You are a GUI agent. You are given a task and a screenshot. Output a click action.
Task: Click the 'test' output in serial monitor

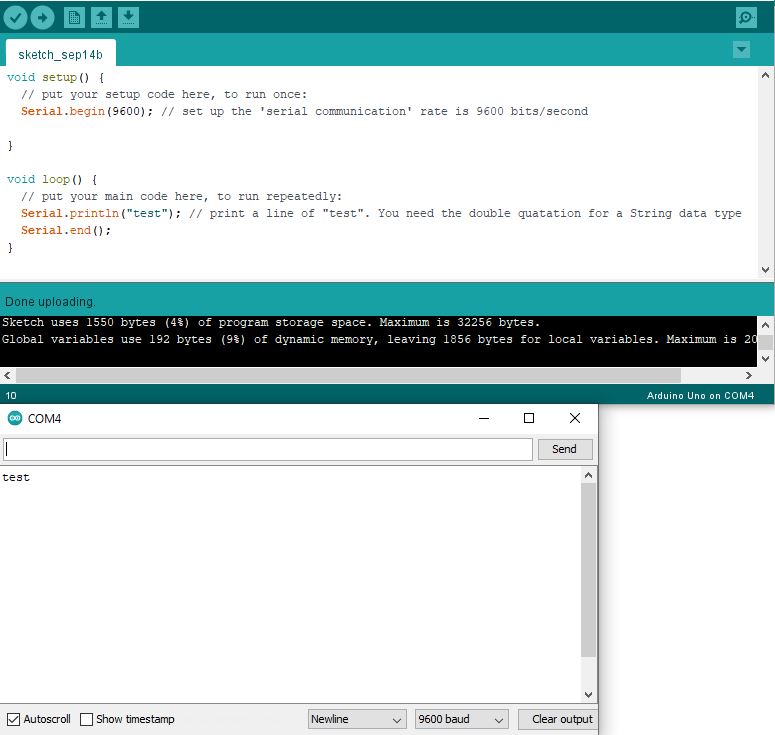tap(16, 477)
